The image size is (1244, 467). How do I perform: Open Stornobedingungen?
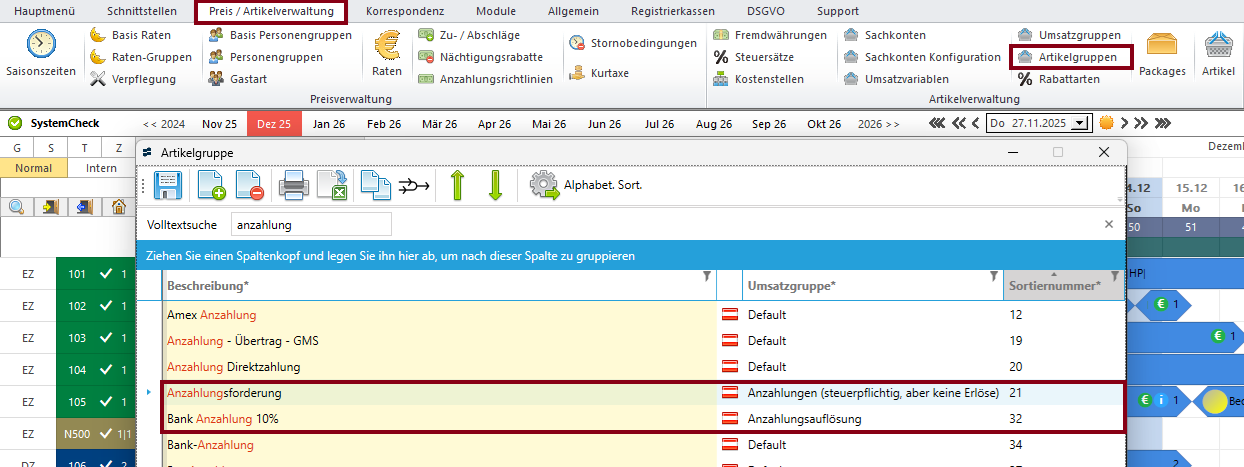point(633,43)
